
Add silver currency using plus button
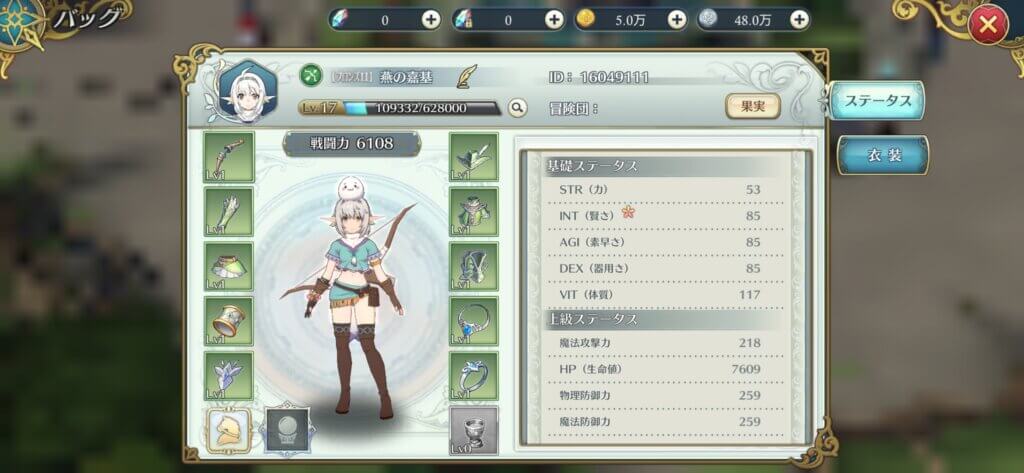pos(799,20)
